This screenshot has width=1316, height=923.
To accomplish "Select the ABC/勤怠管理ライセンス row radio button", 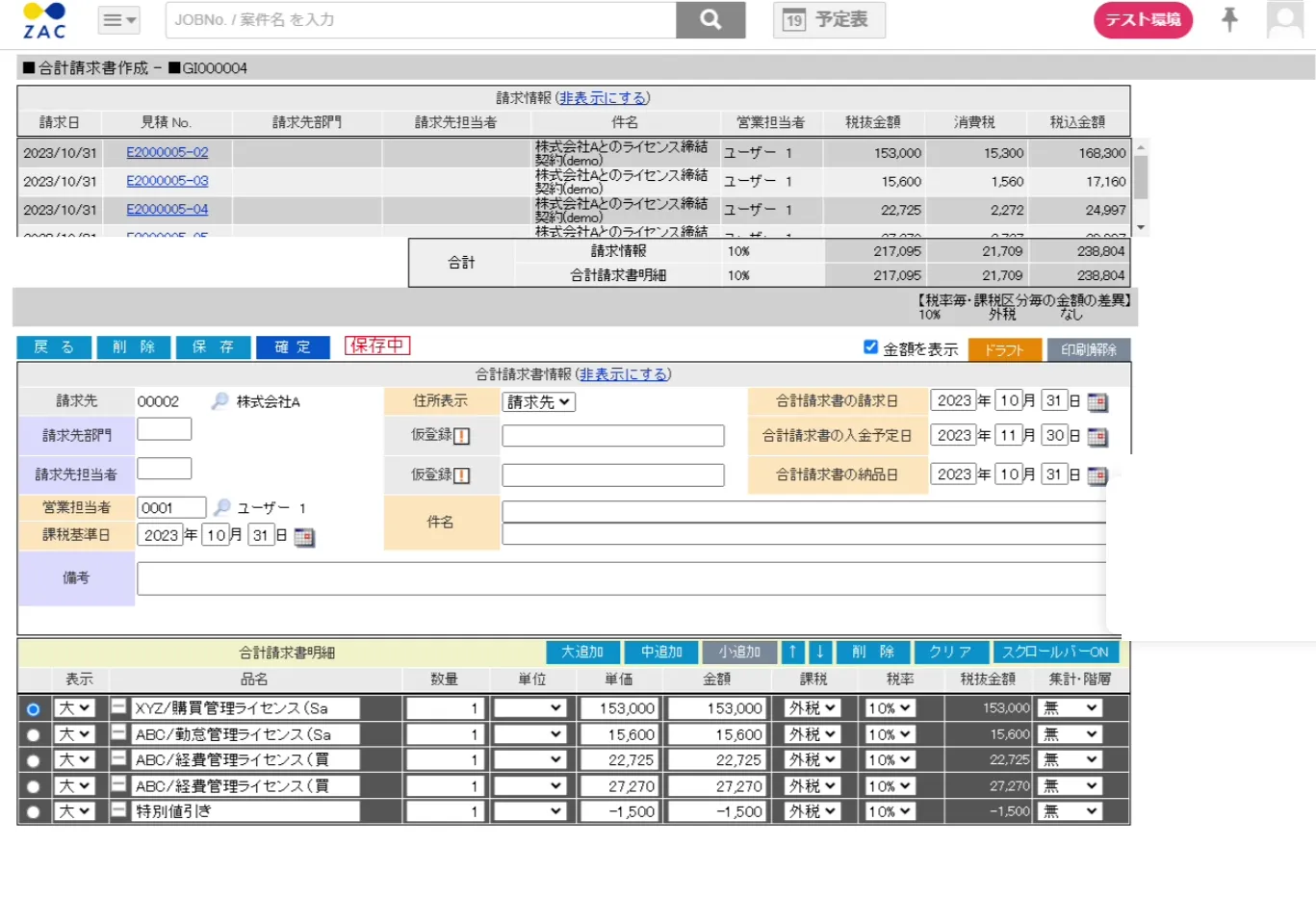I will [x=34, y=735].
